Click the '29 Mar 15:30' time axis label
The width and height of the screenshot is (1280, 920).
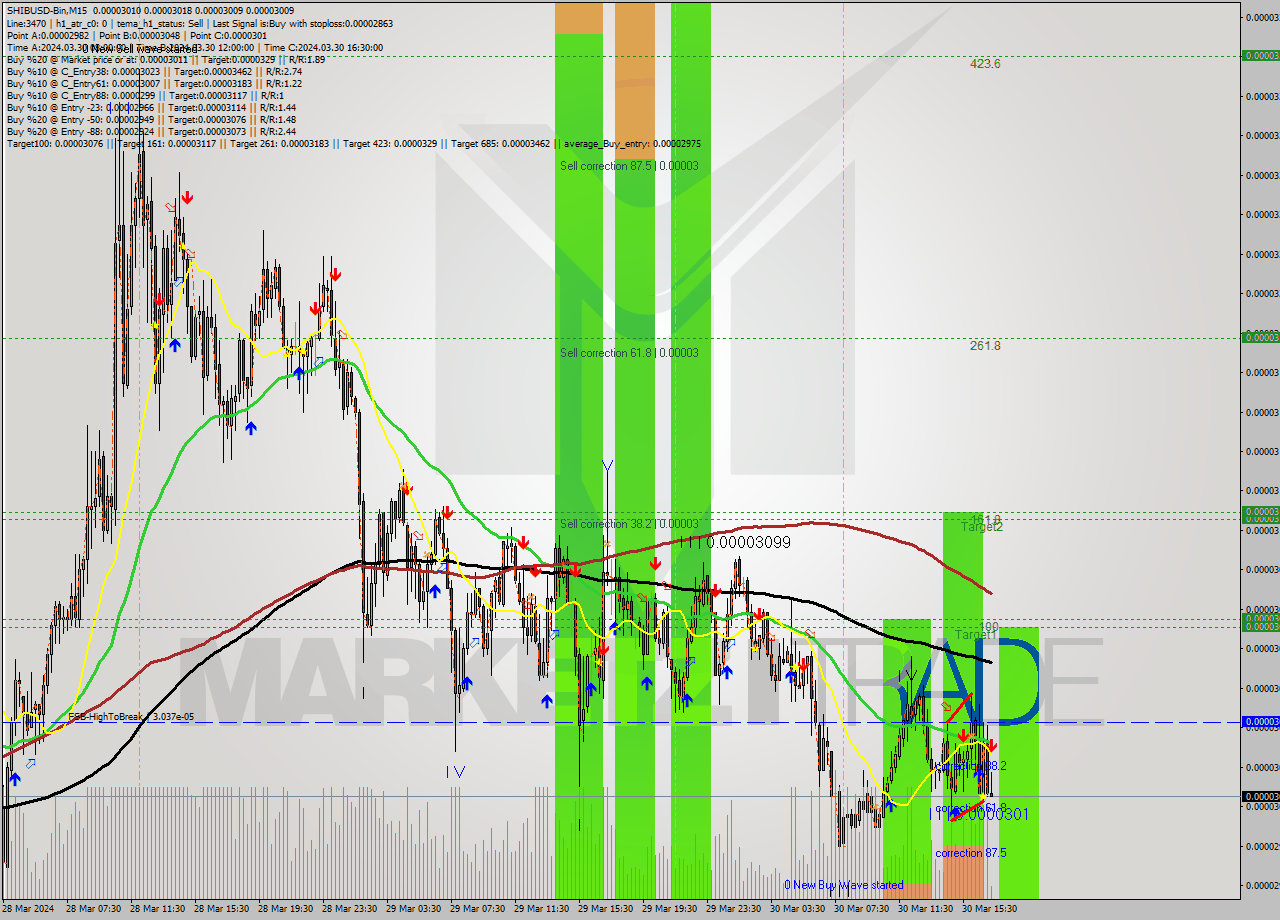pyautogui.click(x=605, y=909)
